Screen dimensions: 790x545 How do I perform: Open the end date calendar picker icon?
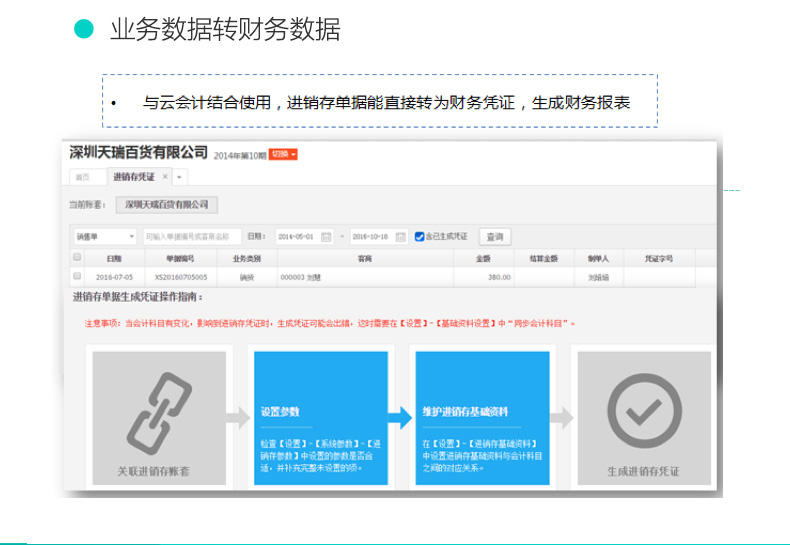coord(400,237)
